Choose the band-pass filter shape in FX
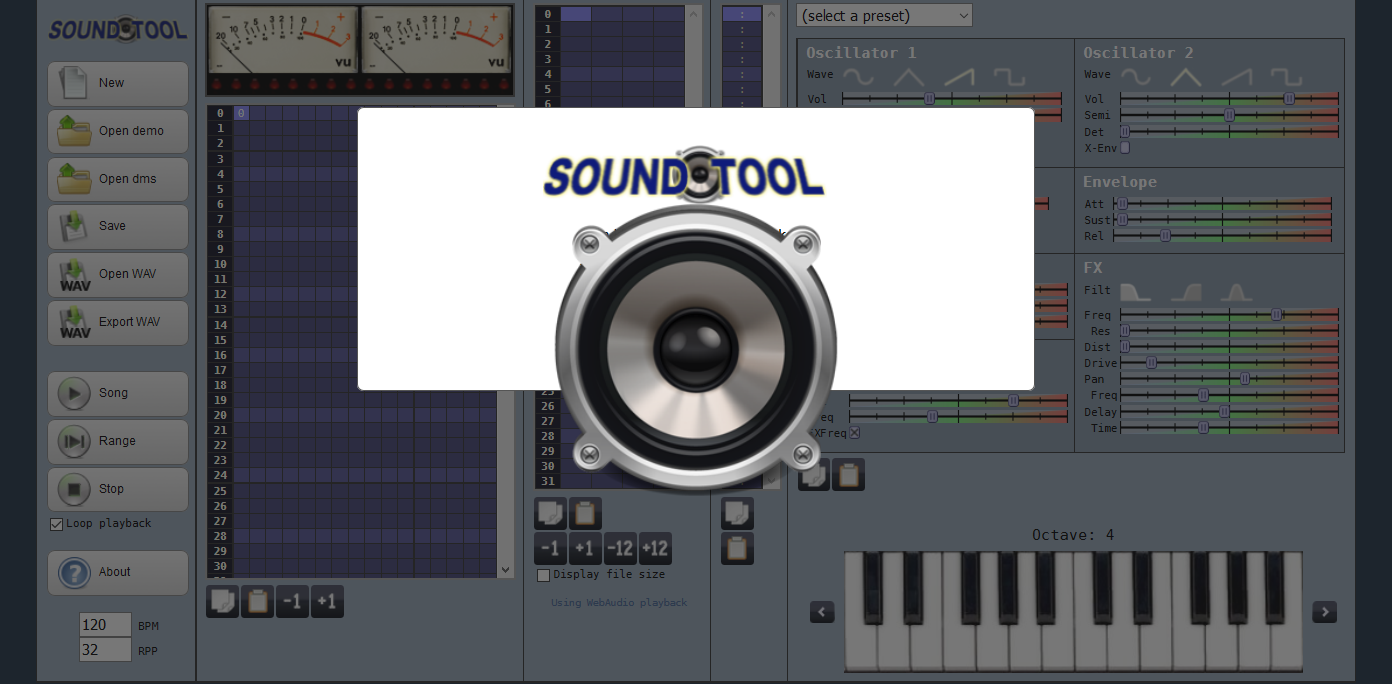Viewport: 1392px width, 684px height. click(x=1236, y=292)
